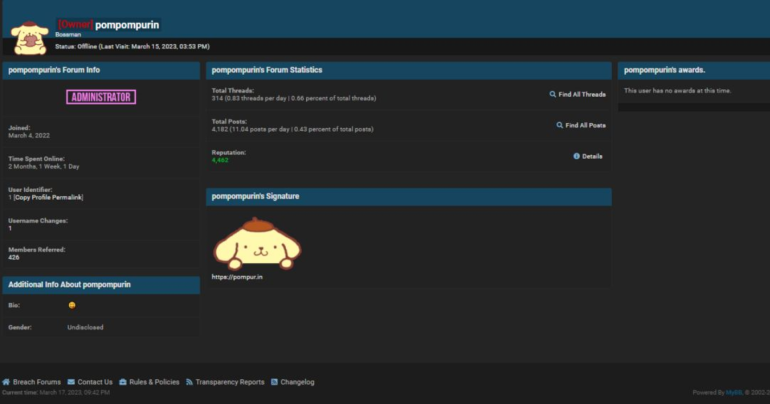This screenshot has height=404, width=770.
Task: Click the info icon beside reputation Details
Action: coord(577,156)
